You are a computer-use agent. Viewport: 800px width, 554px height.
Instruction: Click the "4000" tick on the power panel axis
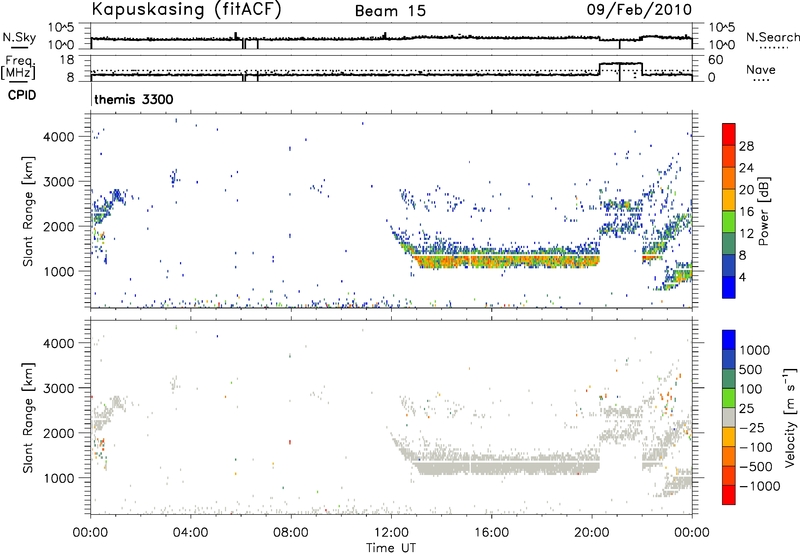coord(59,137)
